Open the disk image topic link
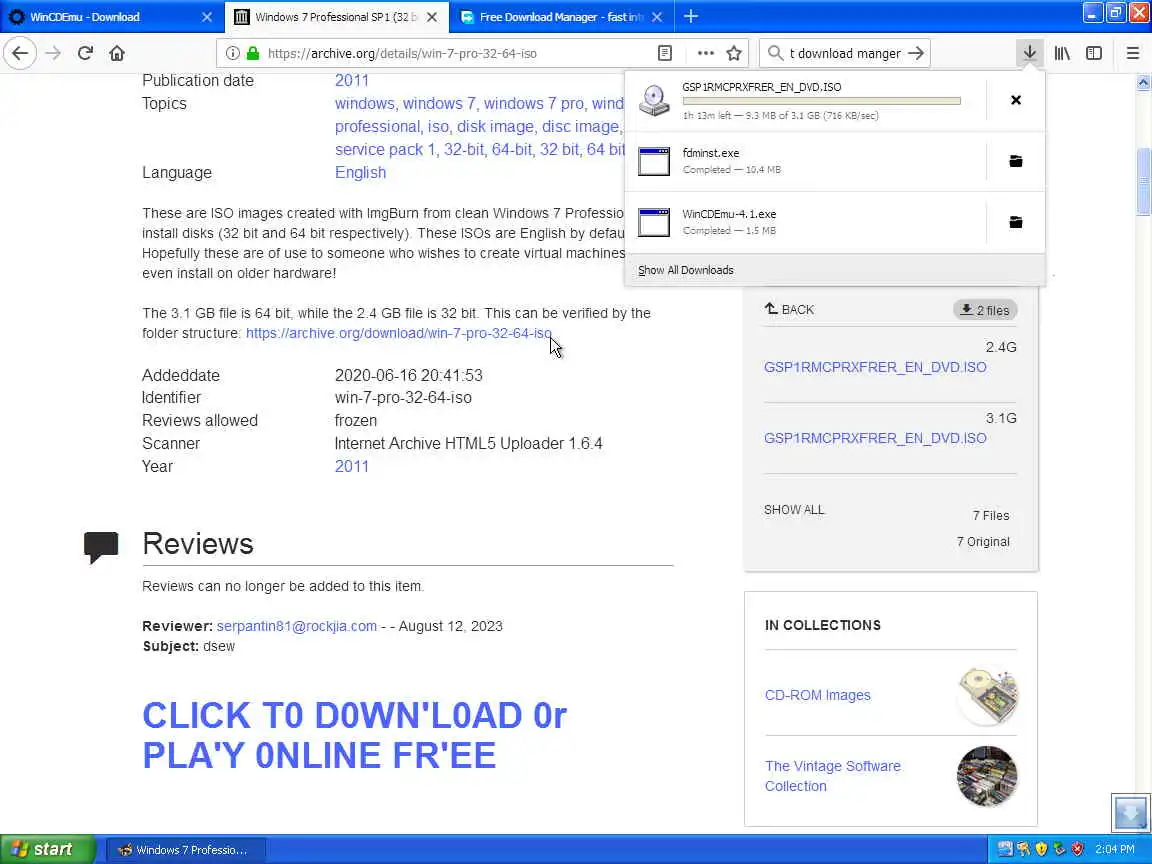The height and width of the screenshot is (864, 1152). 495,126
